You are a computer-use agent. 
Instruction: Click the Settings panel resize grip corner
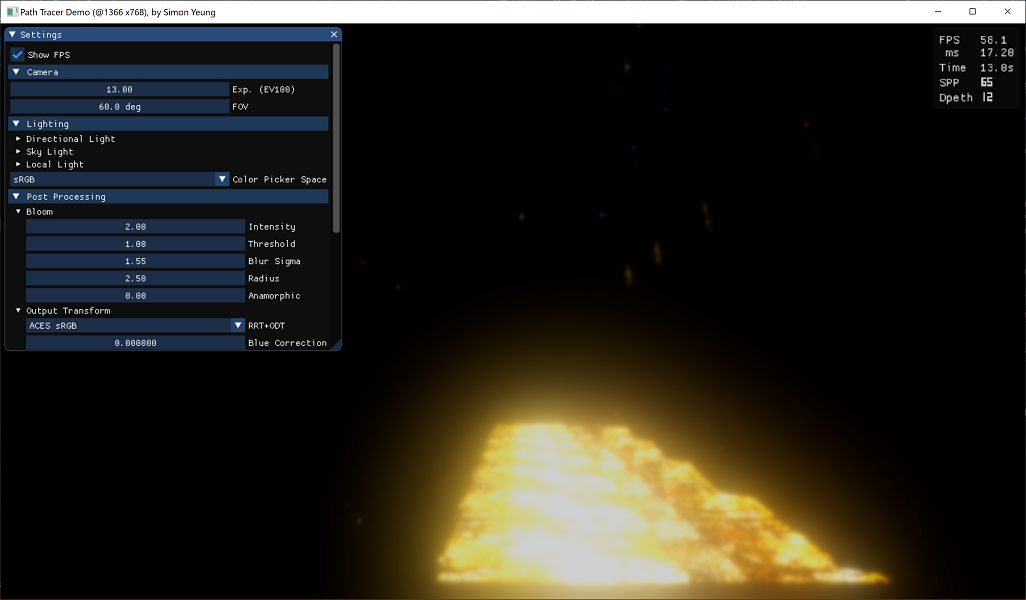(x=336, y=345)
